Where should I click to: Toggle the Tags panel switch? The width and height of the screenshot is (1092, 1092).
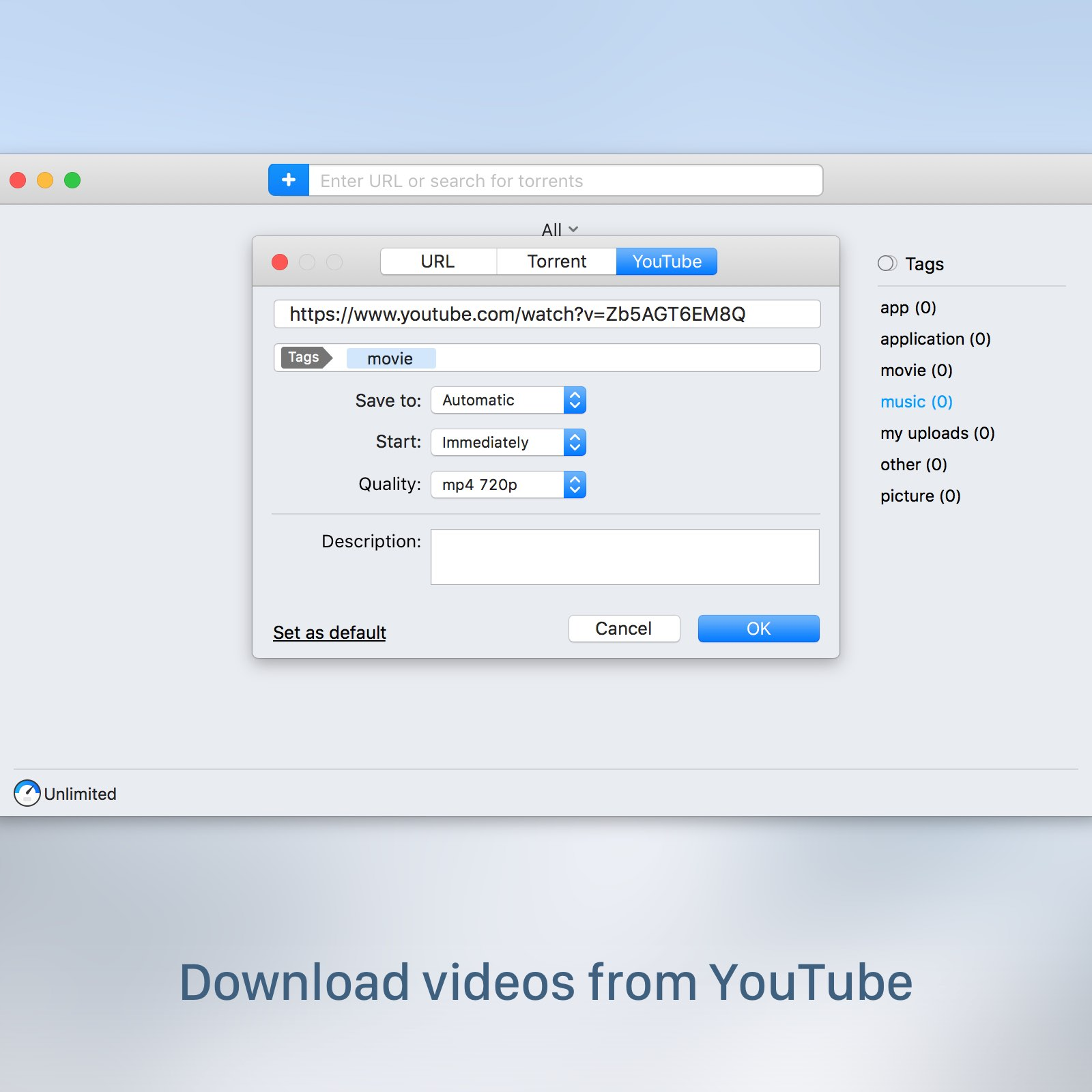(887, 263)
